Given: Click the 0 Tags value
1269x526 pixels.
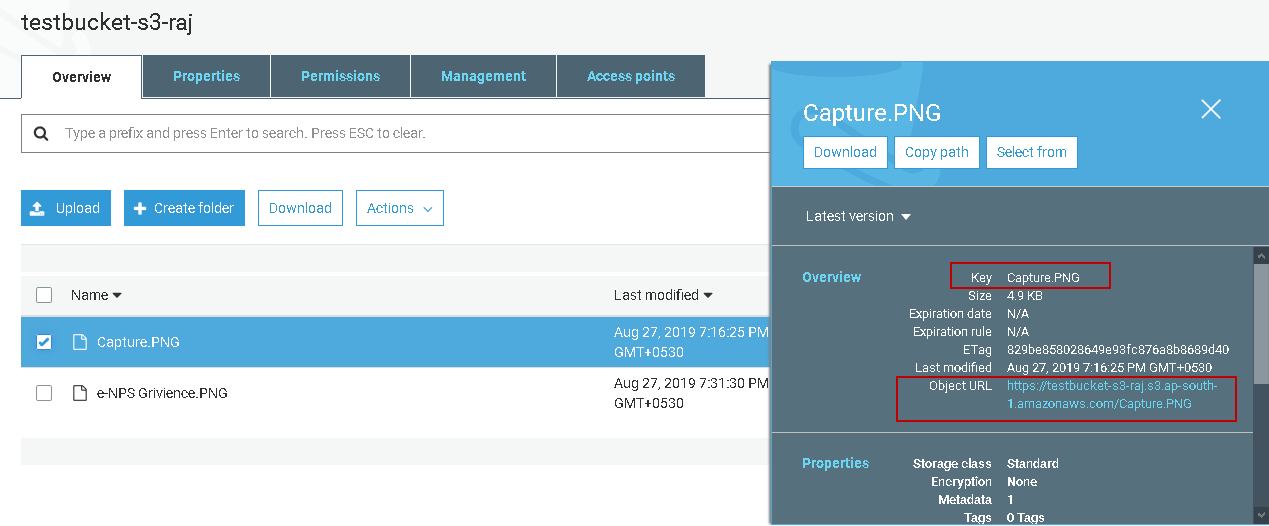Looking at the screenshot, I should [1026, 517].
